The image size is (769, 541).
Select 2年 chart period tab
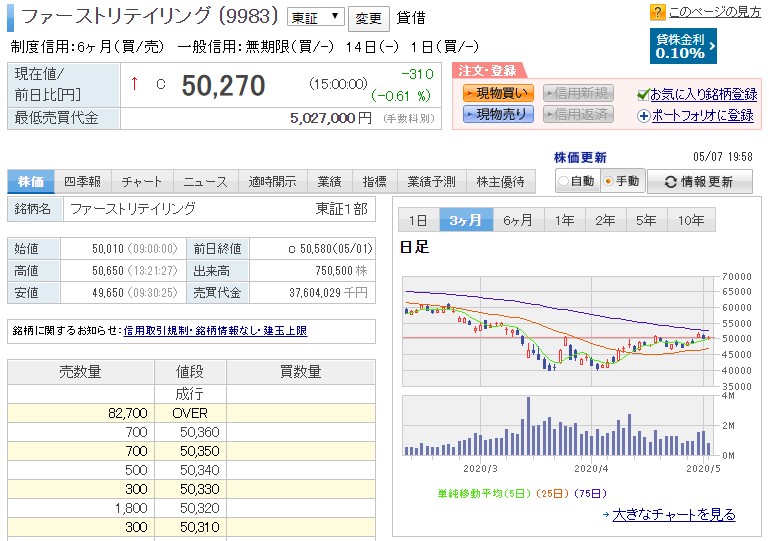tap(605, 220)
